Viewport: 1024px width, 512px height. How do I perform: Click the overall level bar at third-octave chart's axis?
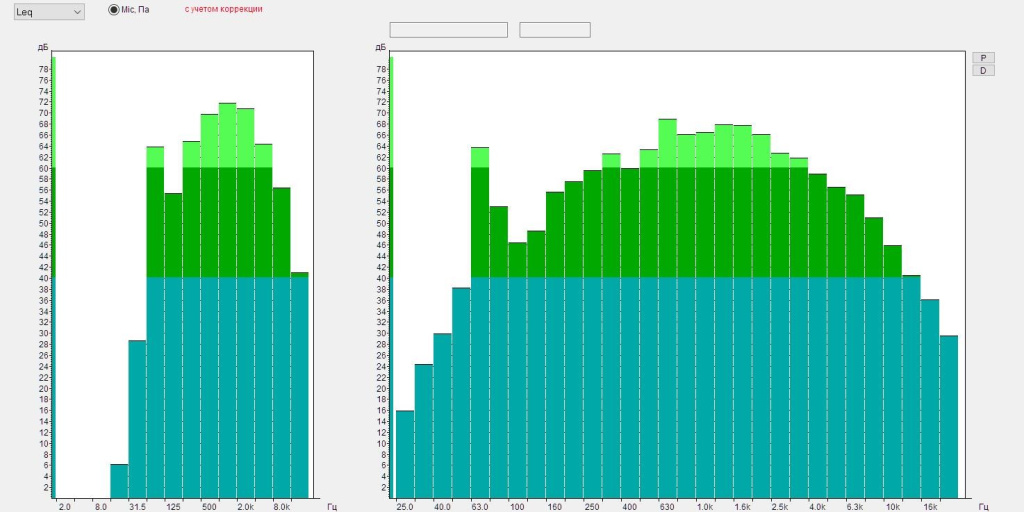pos(391,278)
